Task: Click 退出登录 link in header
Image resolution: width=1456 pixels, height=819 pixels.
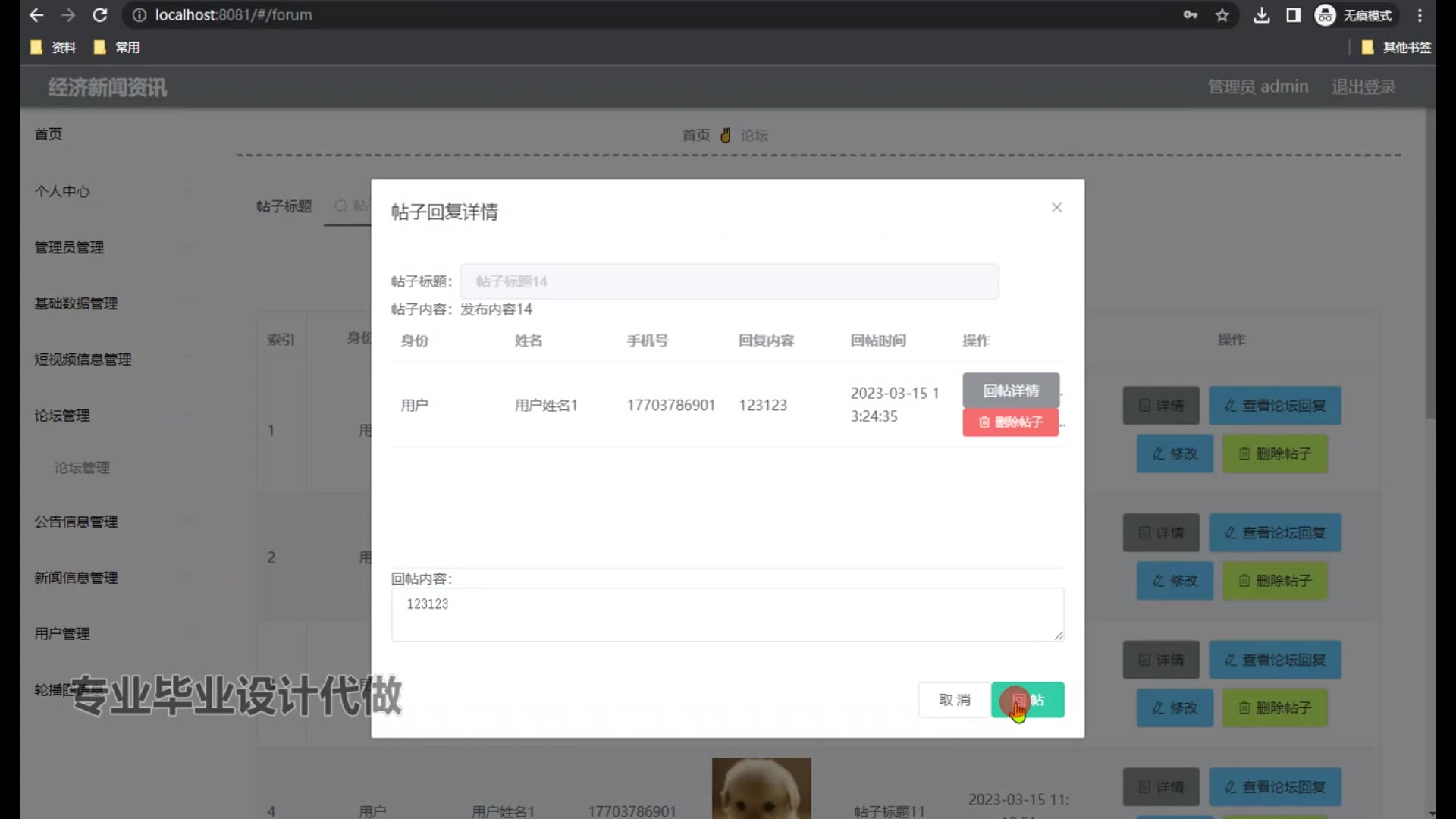Action: click(x=1363, y=87)
